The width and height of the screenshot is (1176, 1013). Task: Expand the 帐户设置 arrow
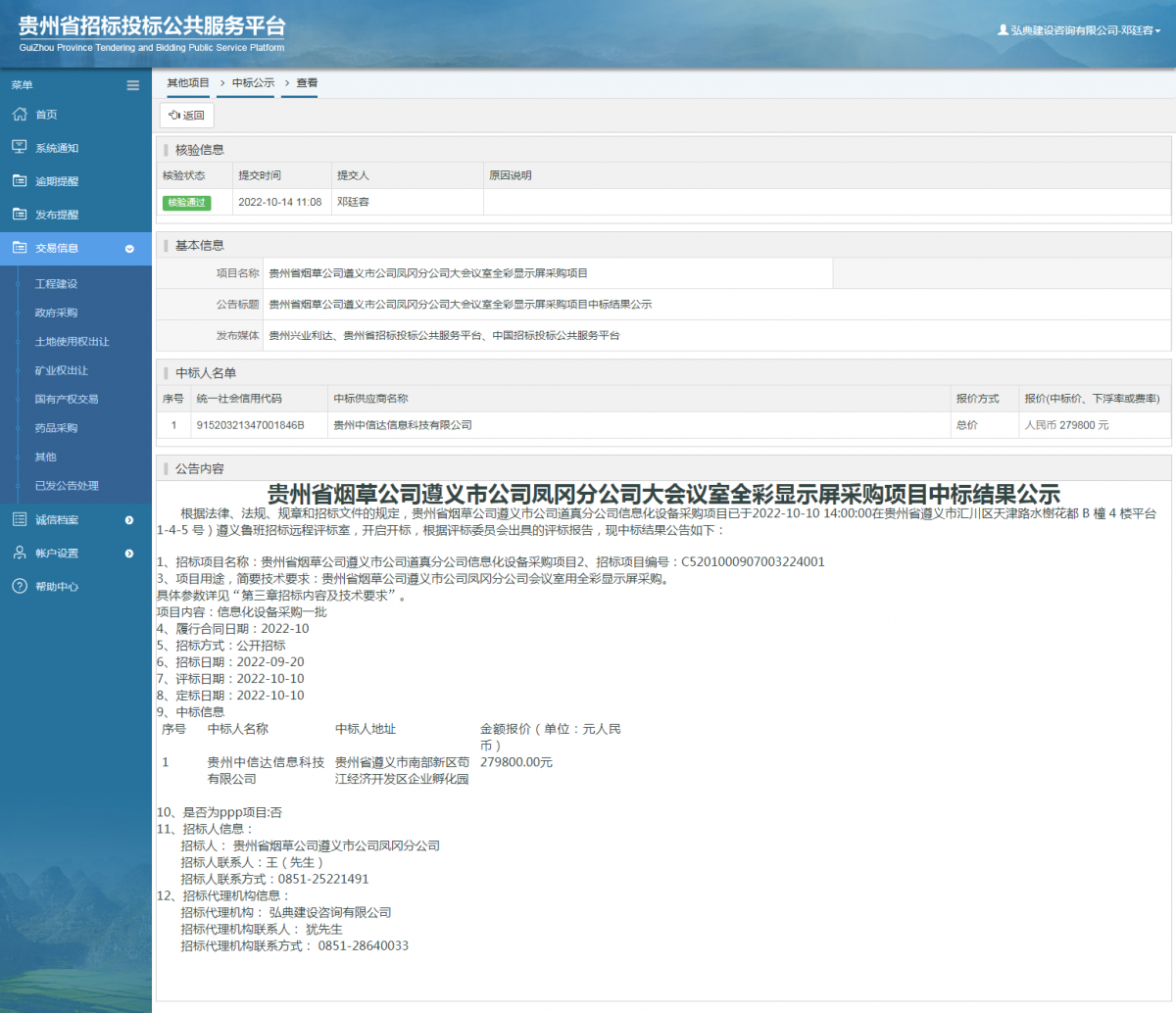click(129, 554)
